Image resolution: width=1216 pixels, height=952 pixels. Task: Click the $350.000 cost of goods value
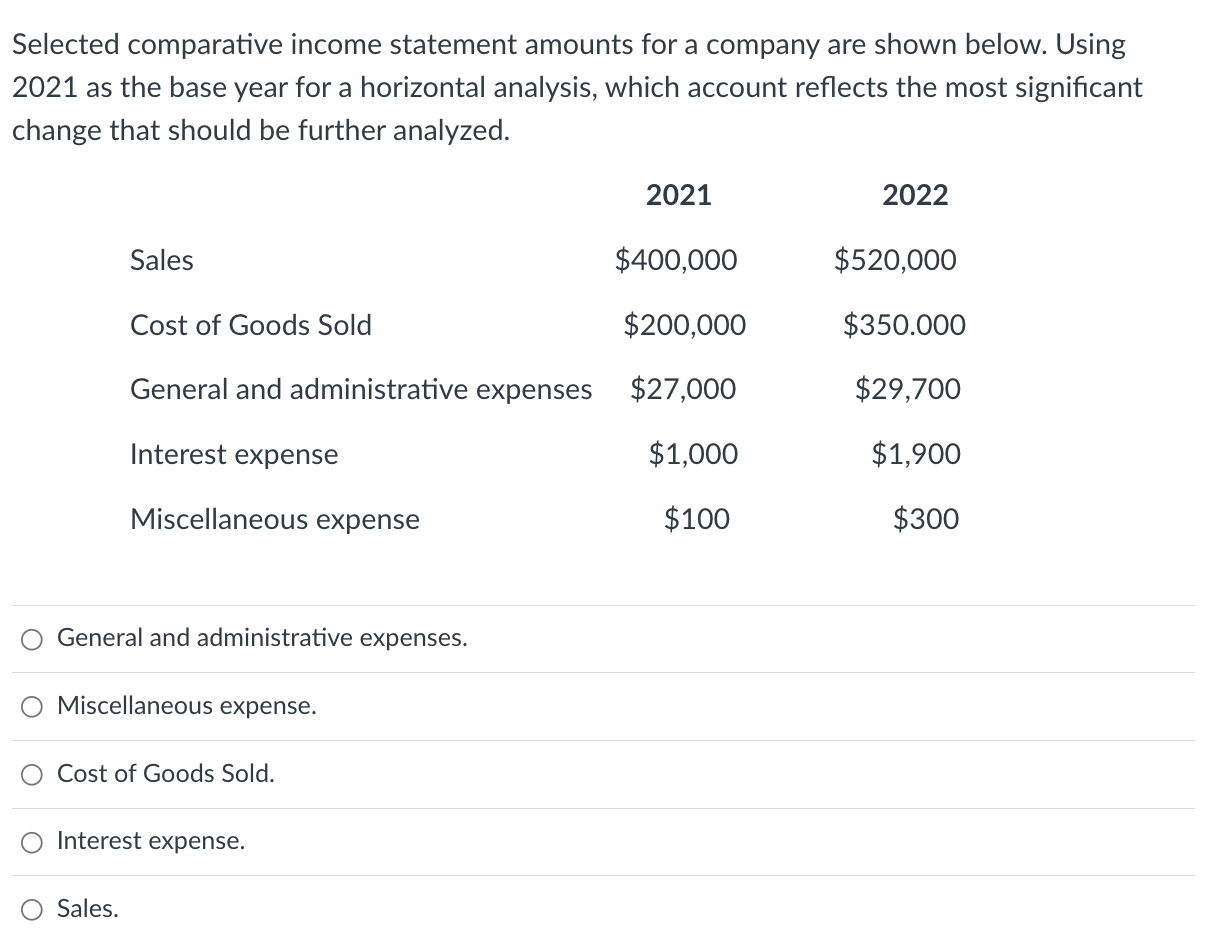pos(904,325)
